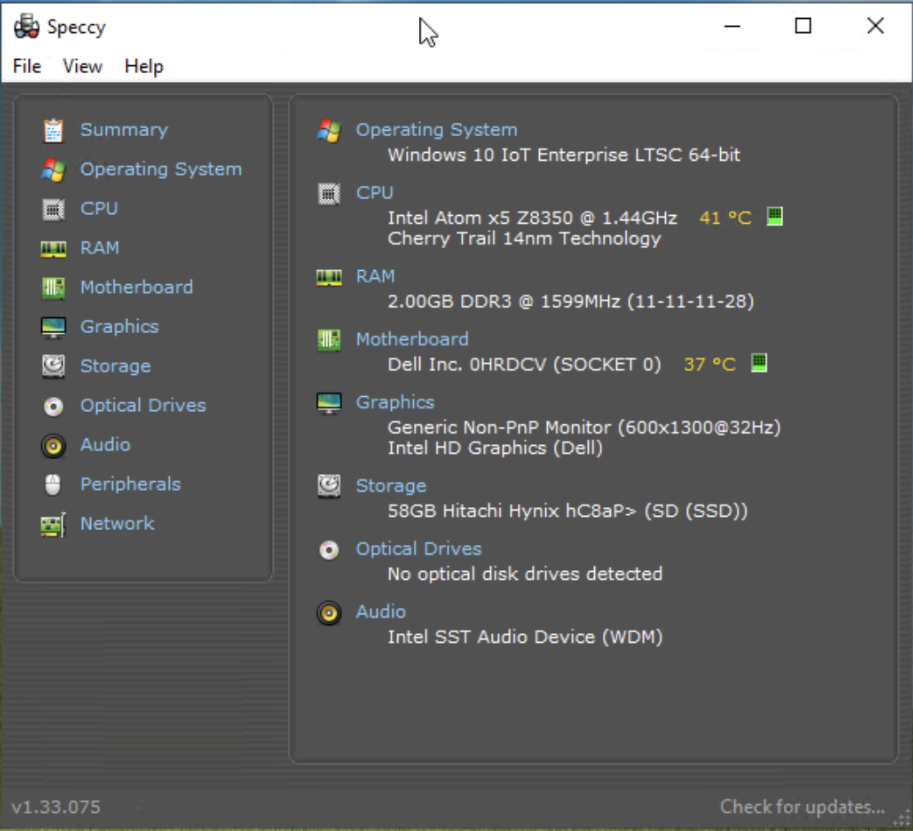
Task: Click the RAM icon in summary panel
Action: click(329, 277)
